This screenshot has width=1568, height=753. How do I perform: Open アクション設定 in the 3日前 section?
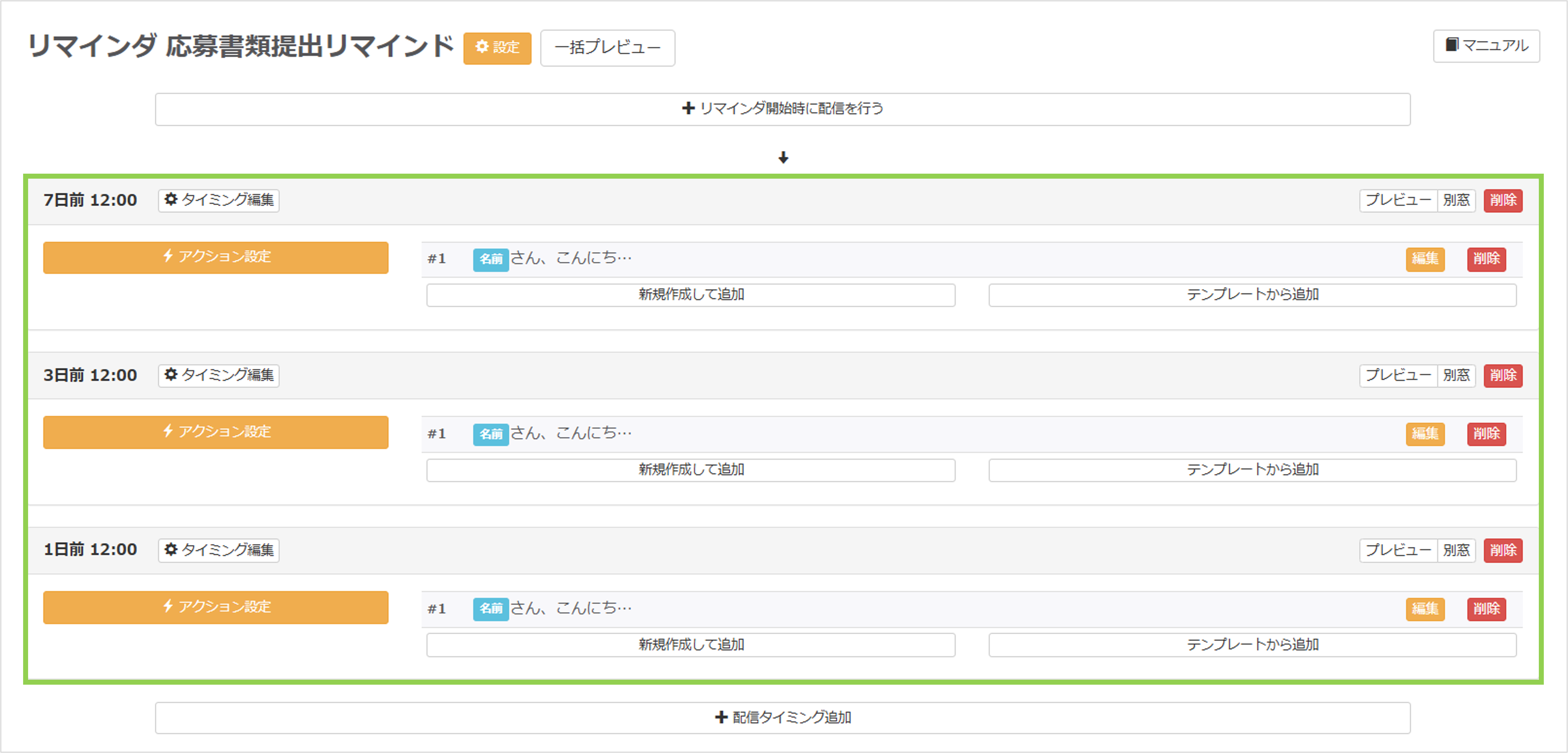tap(216, 432)
